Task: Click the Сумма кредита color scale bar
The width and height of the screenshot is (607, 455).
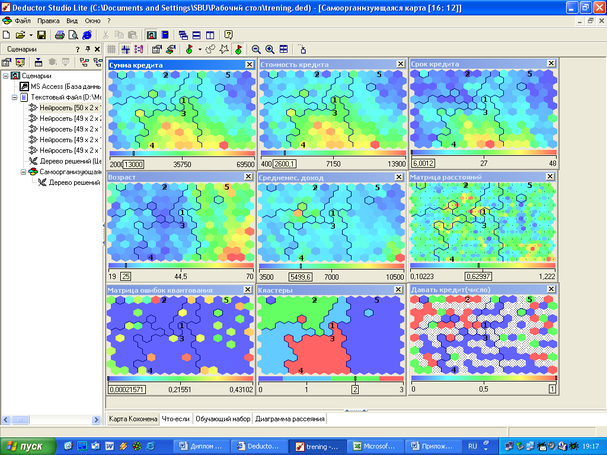Action: [x=179, y=154]
